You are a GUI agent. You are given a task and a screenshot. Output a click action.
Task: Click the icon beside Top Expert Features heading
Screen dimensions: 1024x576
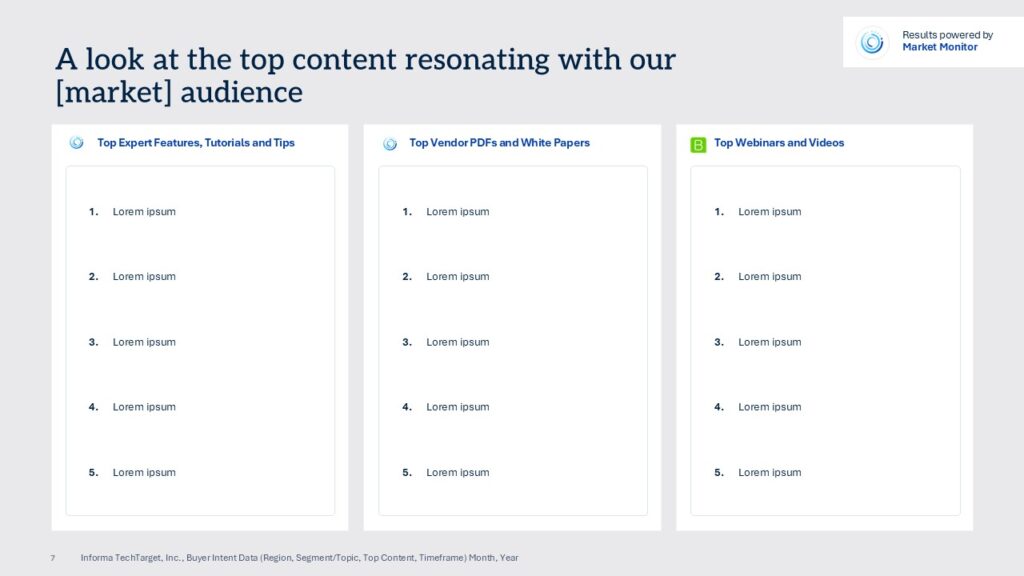(76, 143)
